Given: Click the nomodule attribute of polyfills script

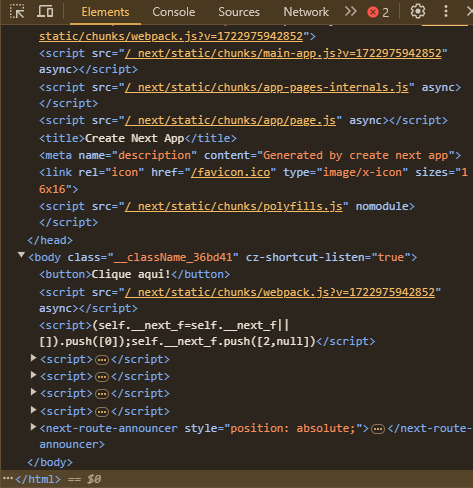Looking at the screenshot, I should (382, 206).
